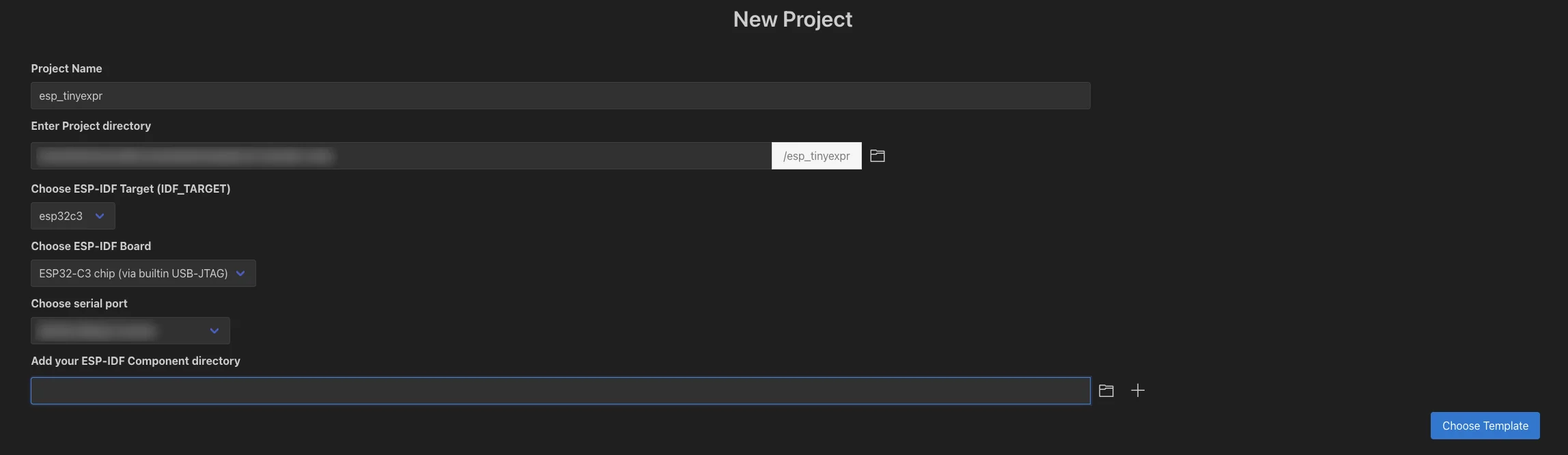Click the chevron on the board selector

tap(240, 273)
